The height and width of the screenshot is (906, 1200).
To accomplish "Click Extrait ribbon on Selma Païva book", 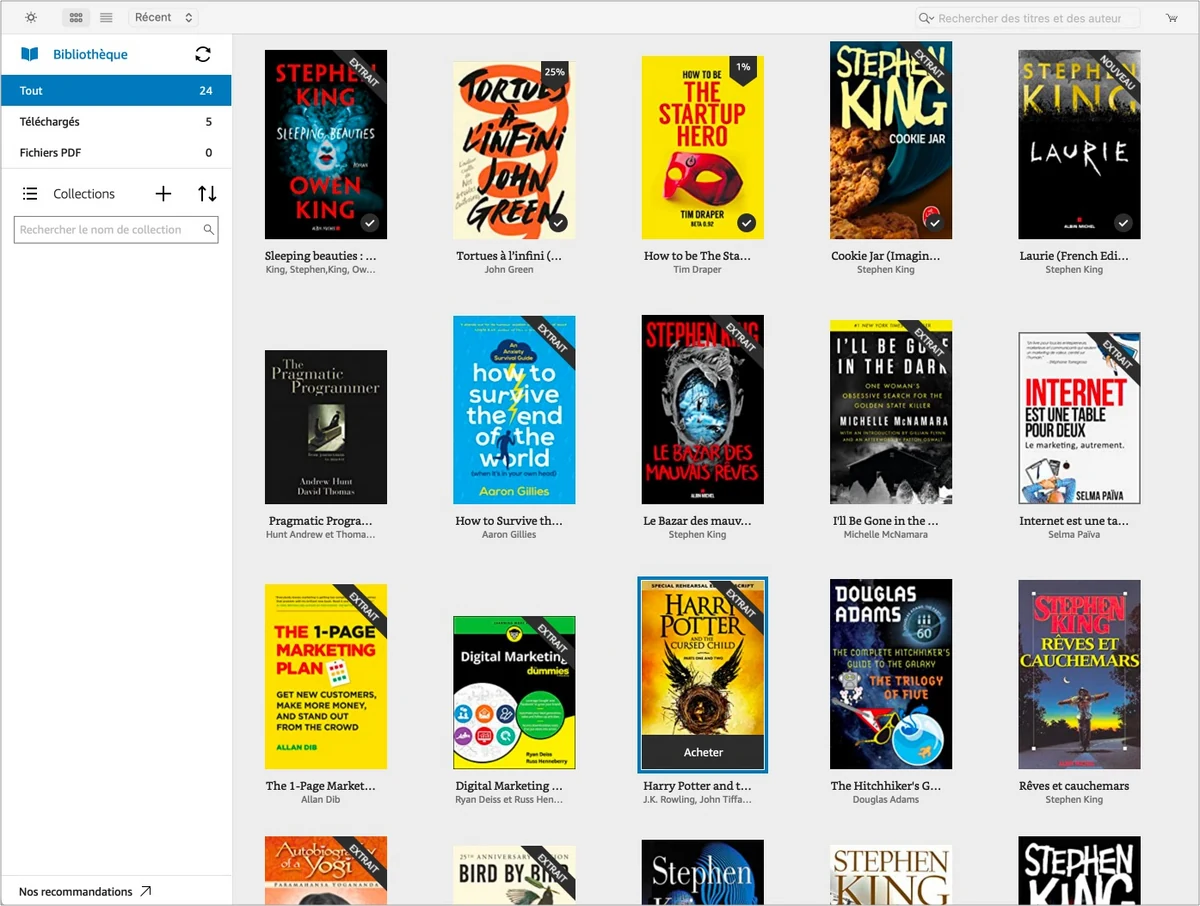I will point(1114,357).
